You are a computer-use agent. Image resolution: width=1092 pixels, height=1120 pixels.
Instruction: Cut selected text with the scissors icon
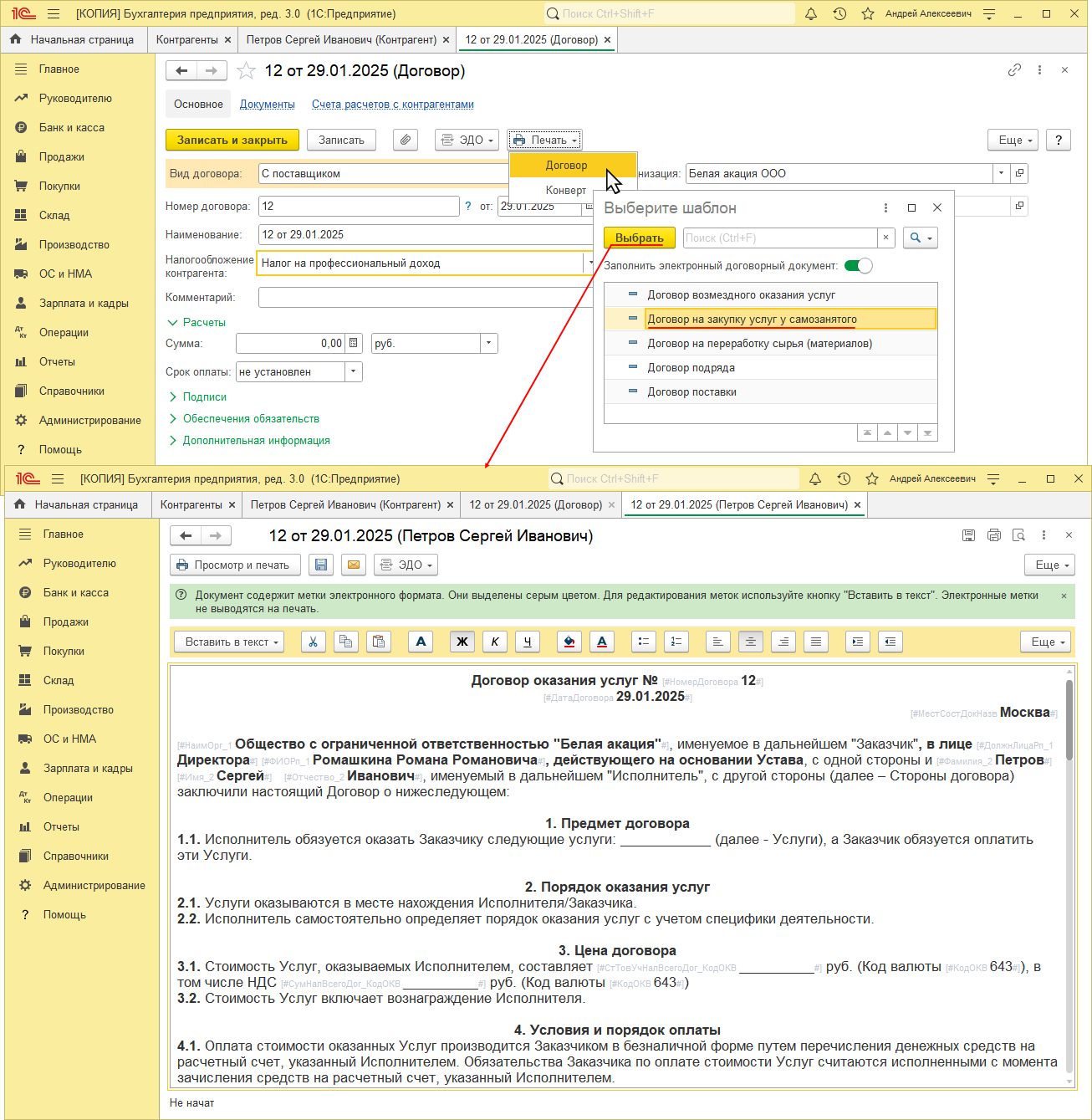tap(313, 642)
